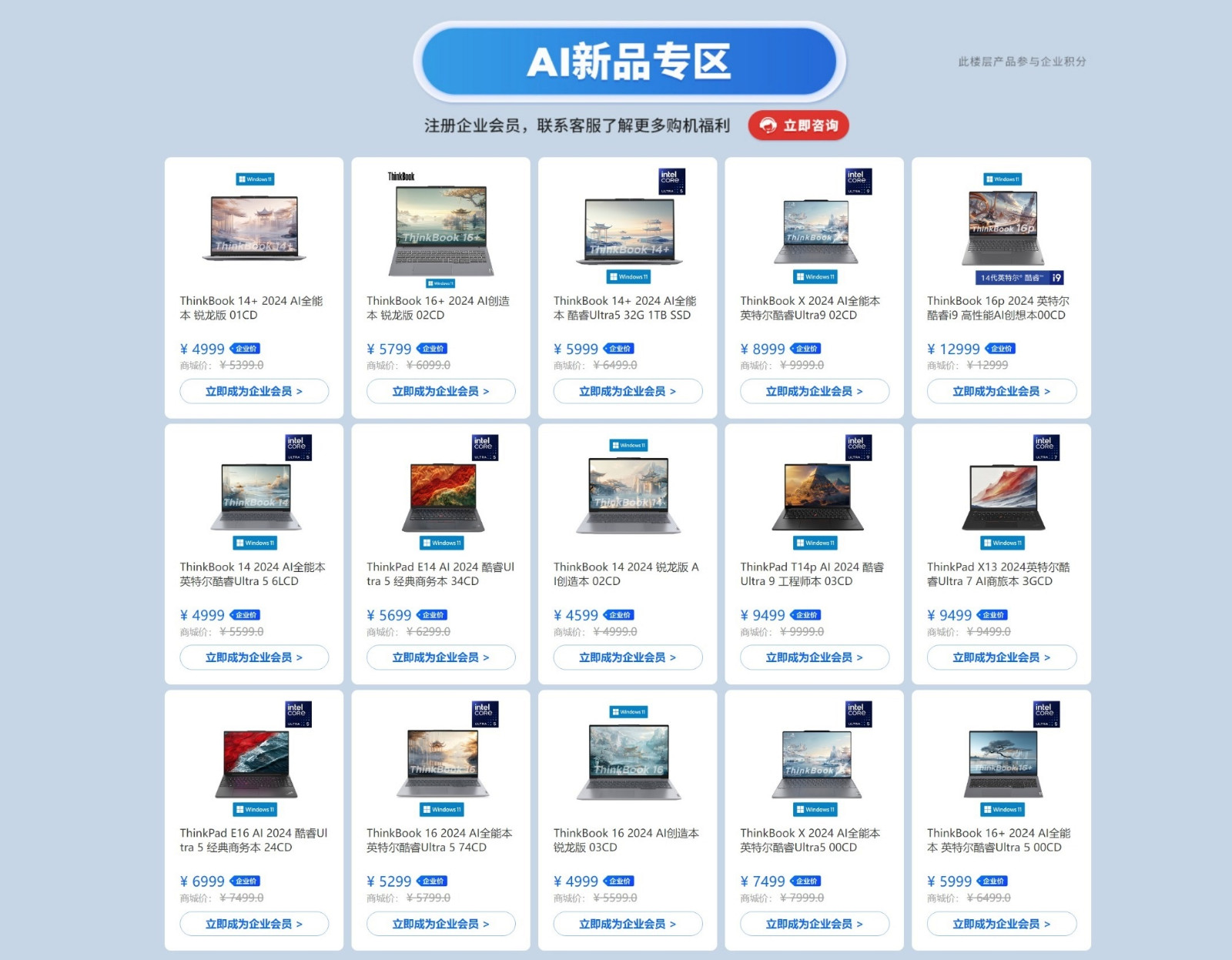
Task: Become enterprise member for ThinkBook 14+ Ultra5 32G
Action: tap(628, 391)
